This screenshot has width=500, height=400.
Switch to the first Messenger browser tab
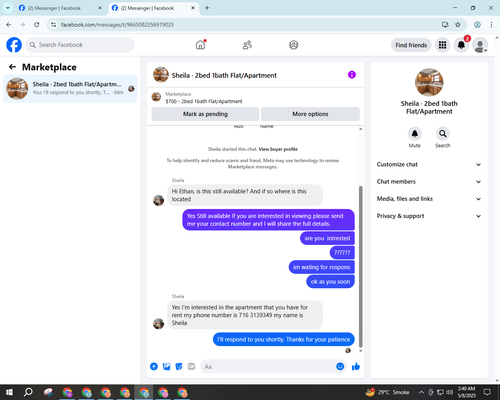click(x=55, y=8)
